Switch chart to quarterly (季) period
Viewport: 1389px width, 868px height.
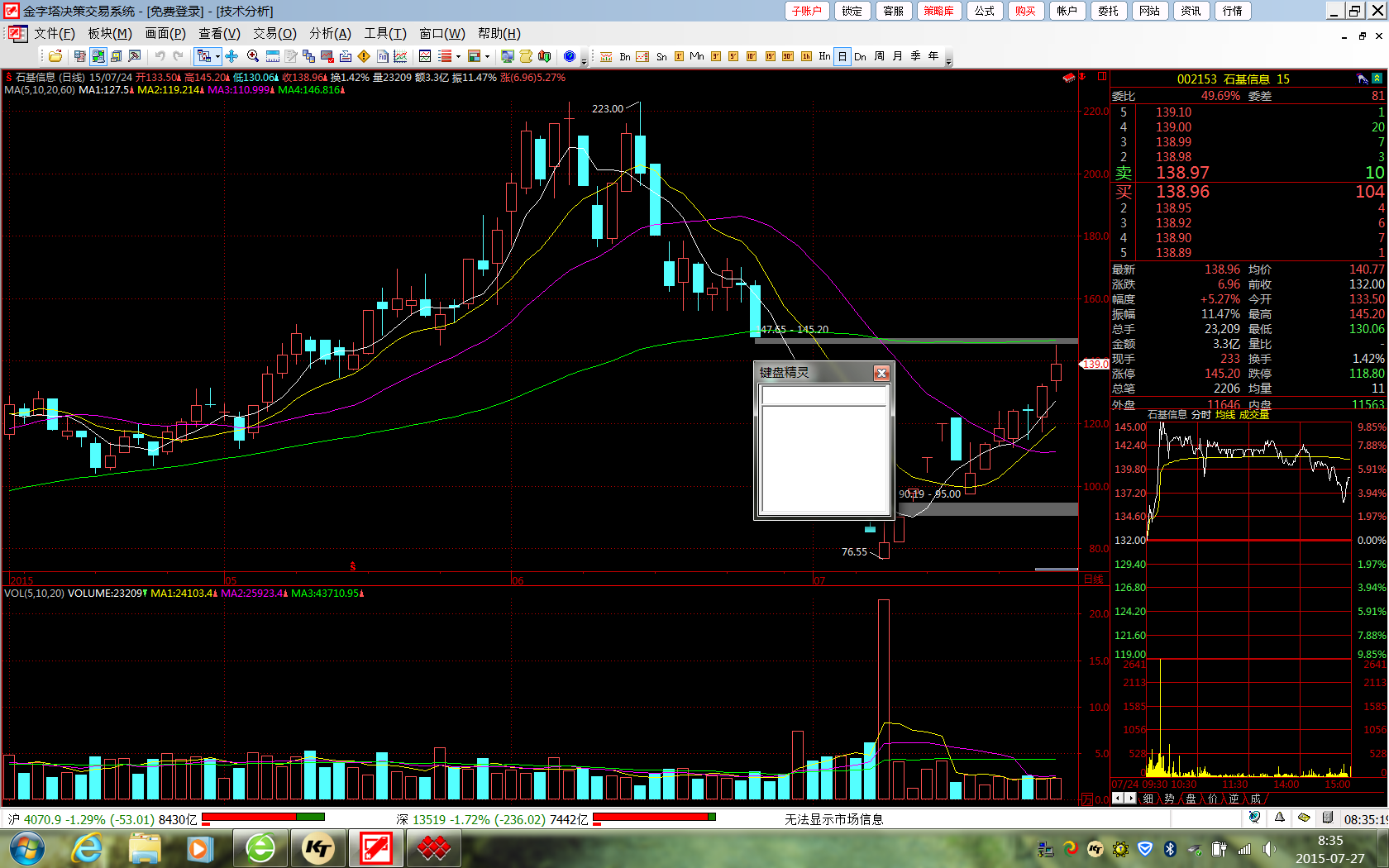pos(915,56)
